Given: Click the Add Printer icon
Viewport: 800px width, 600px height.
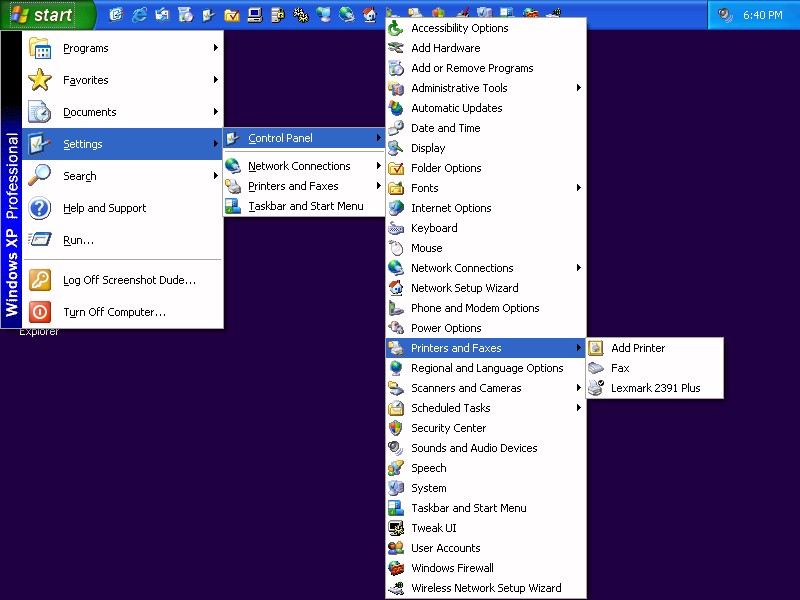Looking at the screenshot, I should point(596,348).
